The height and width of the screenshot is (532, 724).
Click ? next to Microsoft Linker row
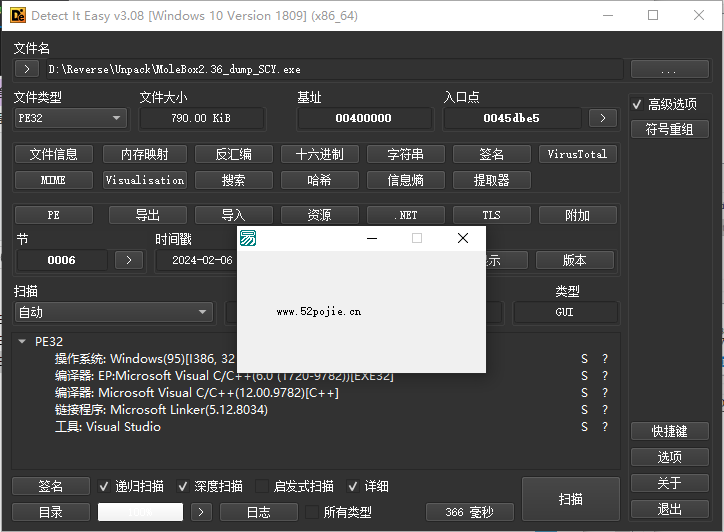pos(605,410)
